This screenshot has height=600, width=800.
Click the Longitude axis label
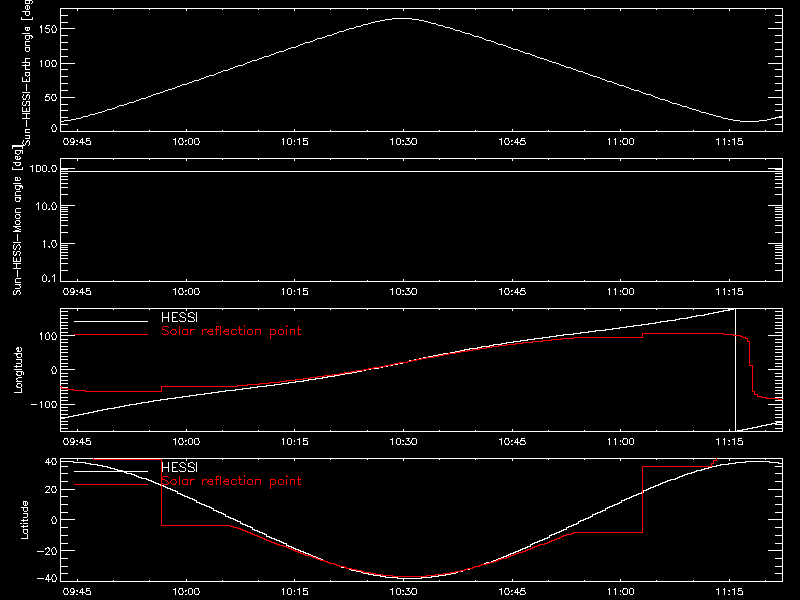pyautogui.click(x=18, y=370)
